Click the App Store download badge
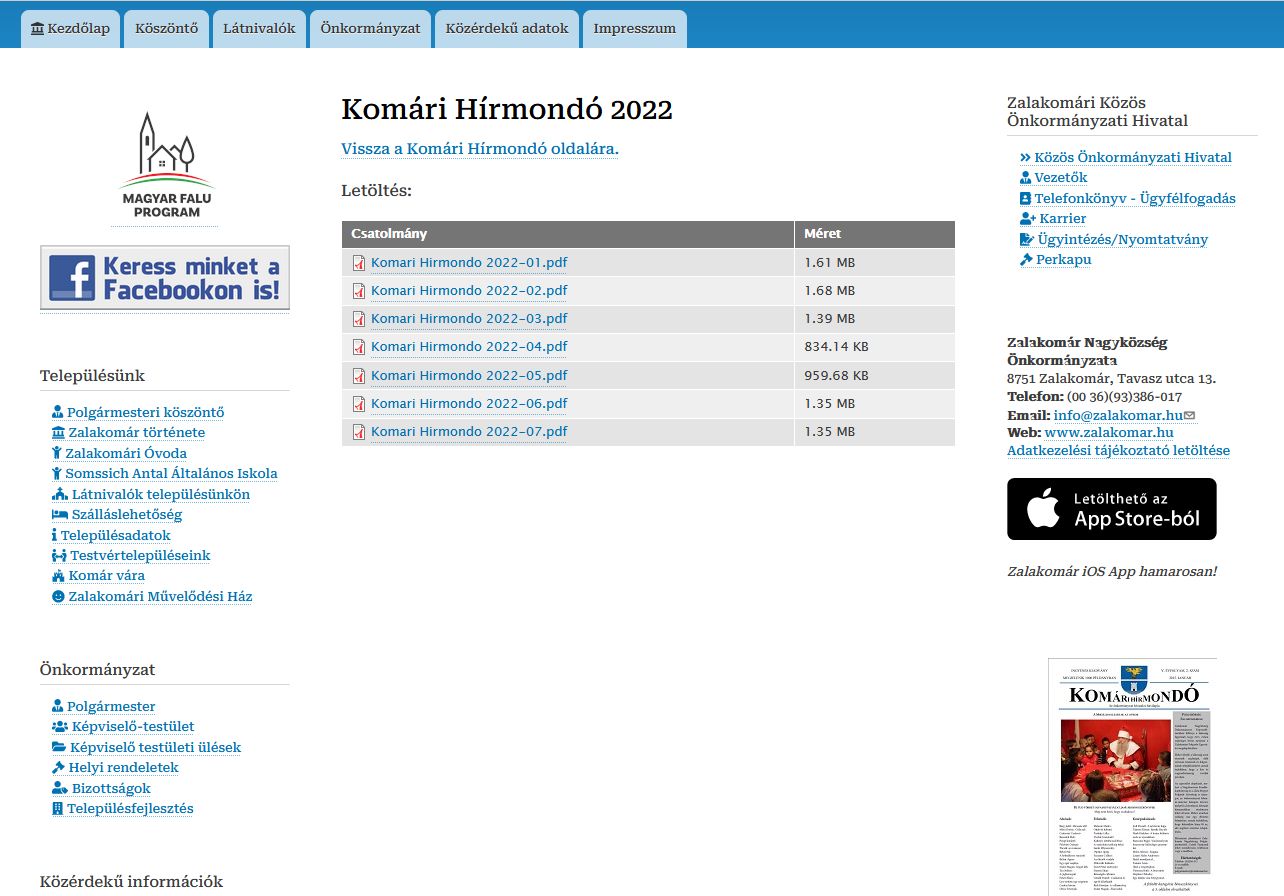Screen dimensions: 1284x896 pos(1112,509)
